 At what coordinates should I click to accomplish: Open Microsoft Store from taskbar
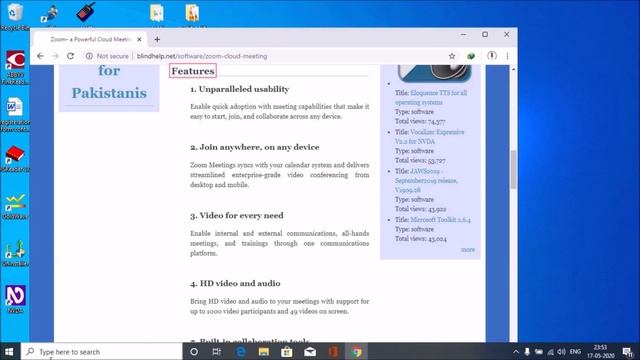tap(287, 351)
